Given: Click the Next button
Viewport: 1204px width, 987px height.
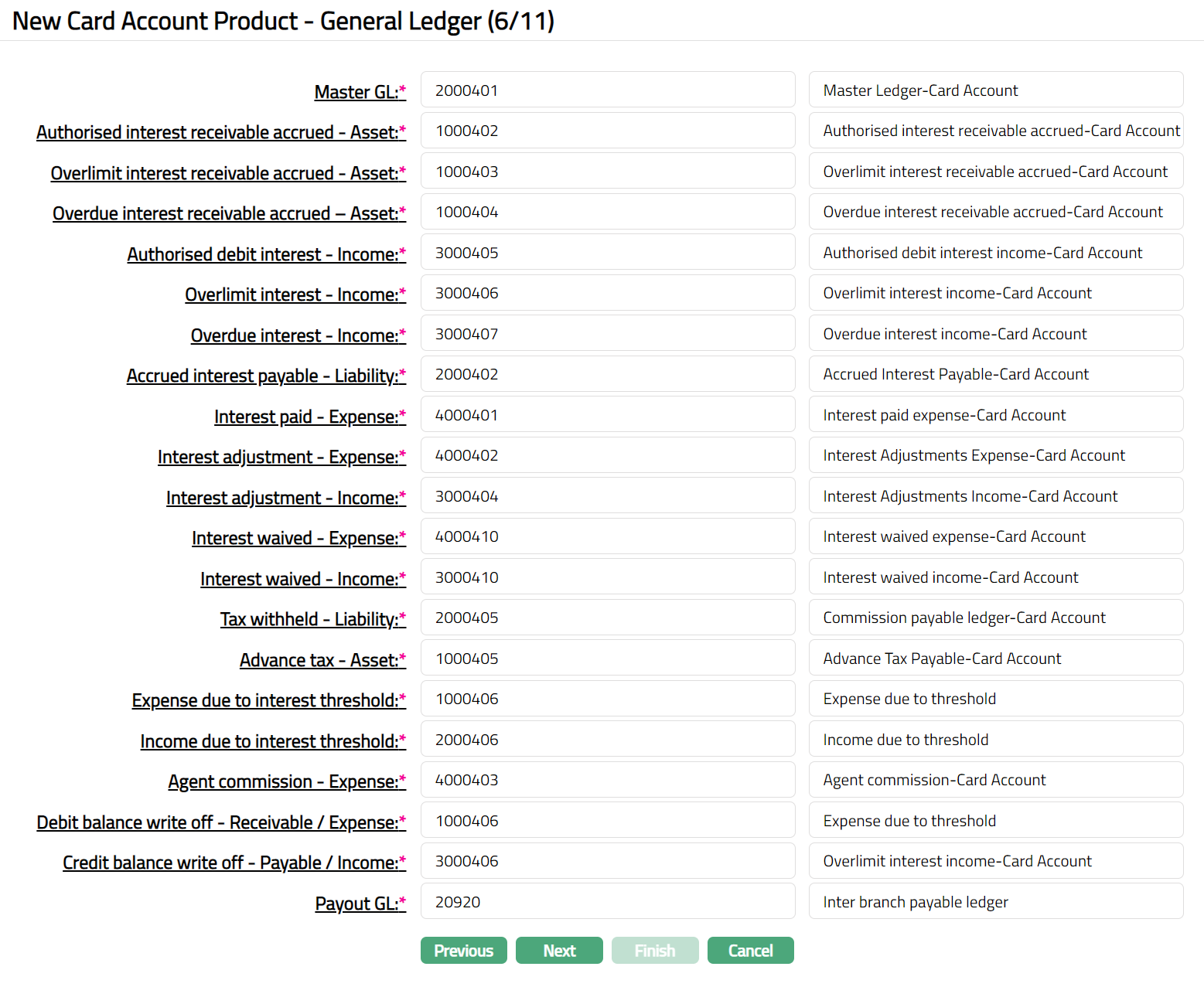Looking at the screenshot, I should [558, 951].
